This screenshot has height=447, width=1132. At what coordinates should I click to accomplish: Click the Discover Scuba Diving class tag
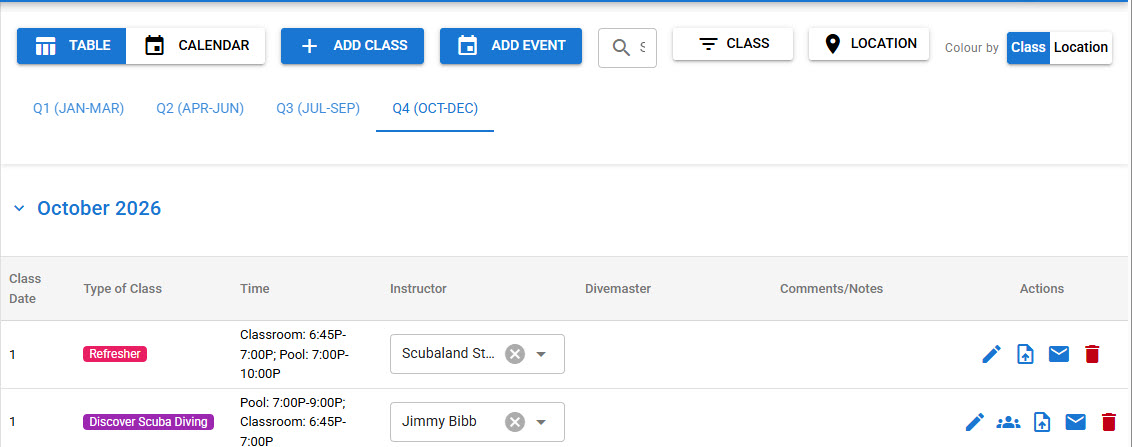(x=148, y=422)
